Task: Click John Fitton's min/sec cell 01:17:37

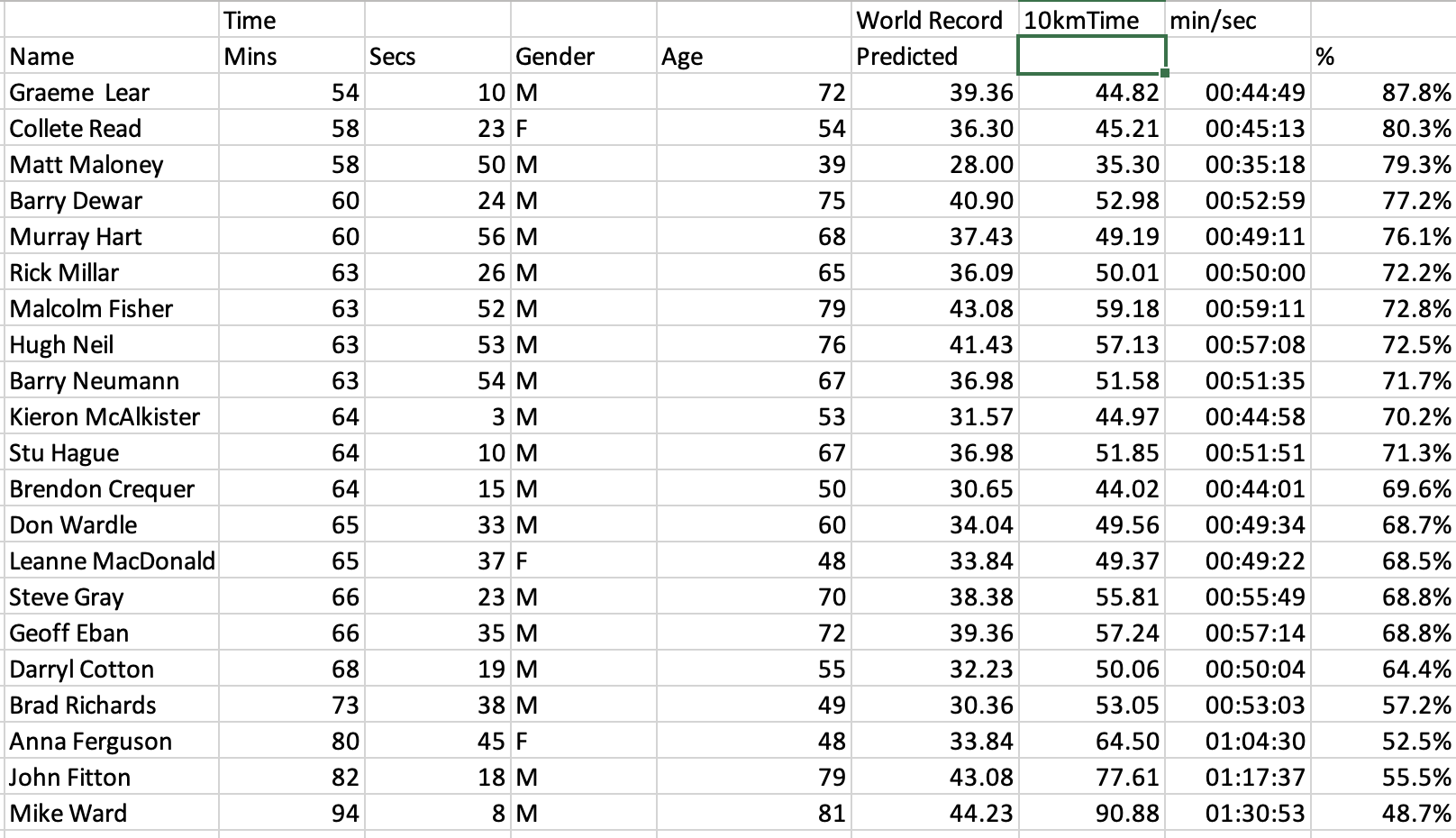Action: click(1238, 777)
